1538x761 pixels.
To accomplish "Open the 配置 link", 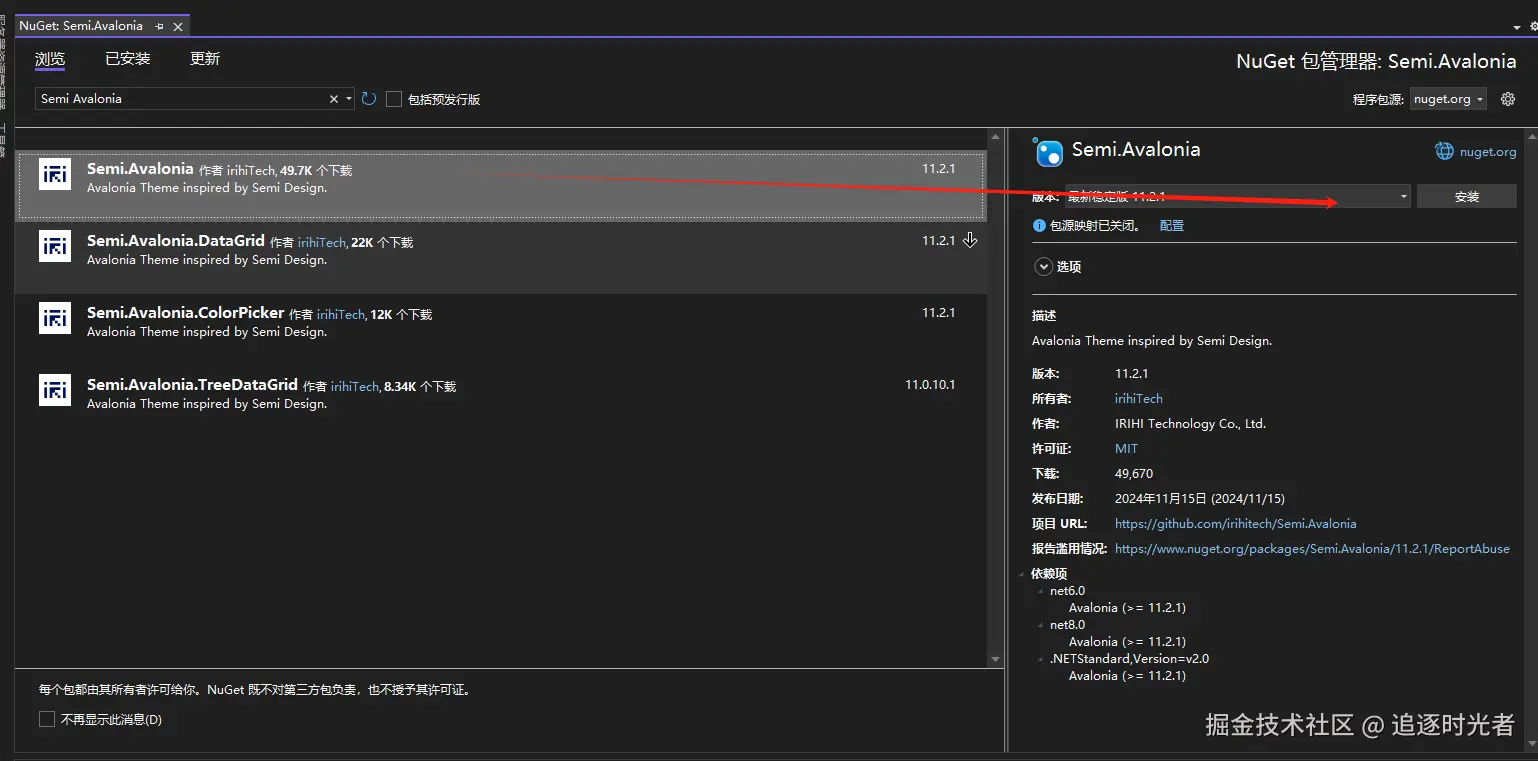I will [x=1172, y=226].
